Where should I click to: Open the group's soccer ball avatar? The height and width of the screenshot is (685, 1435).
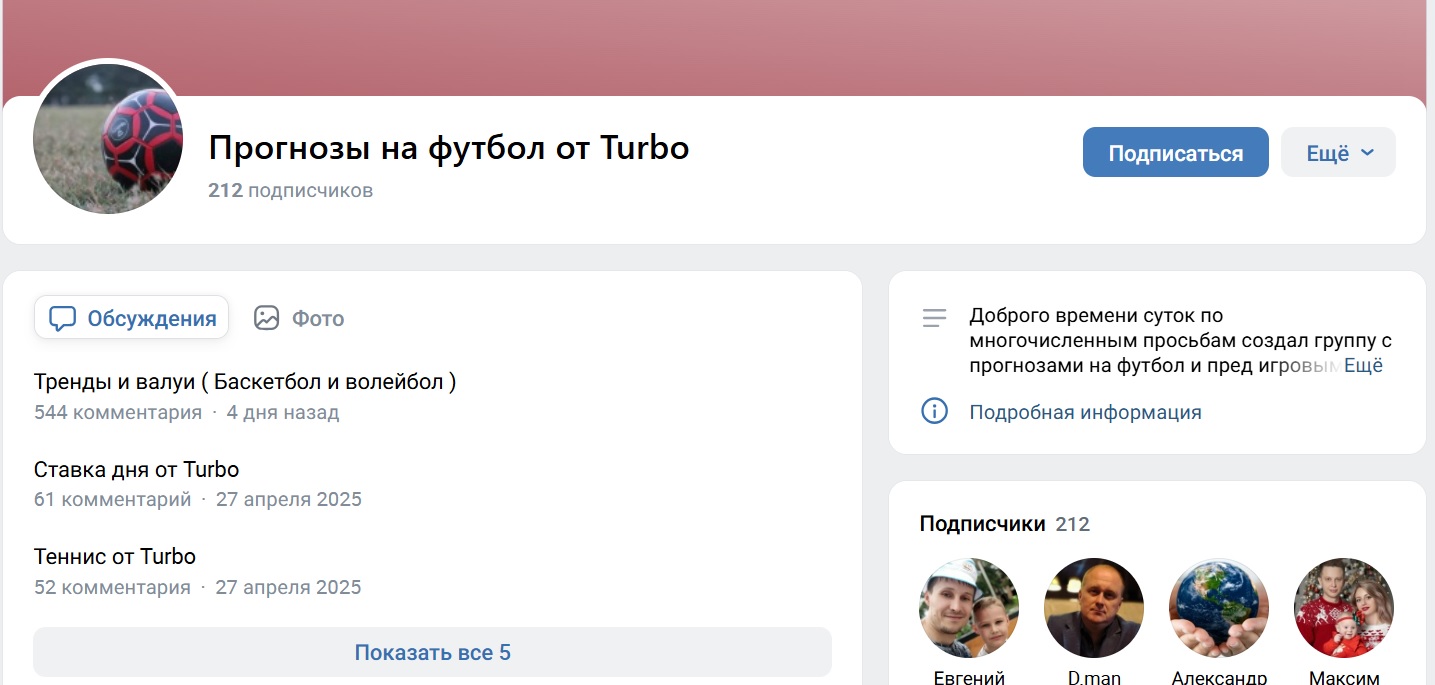pos(108,137)
